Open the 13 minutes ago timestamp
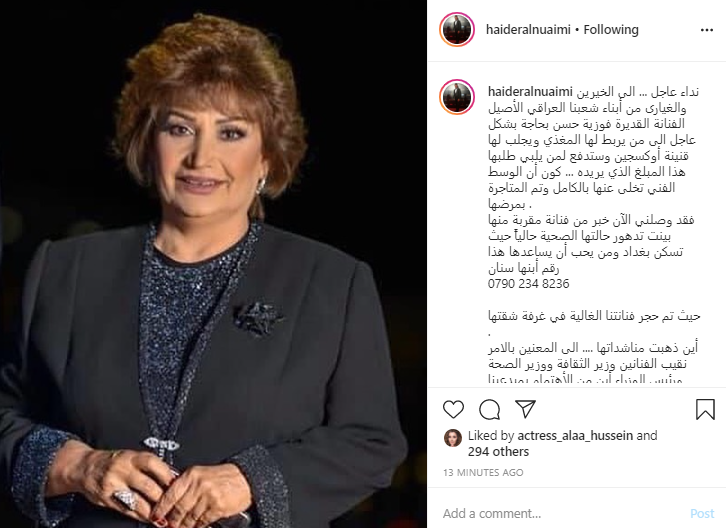The height and width of the screenshot is (528, 726). pos(483,472)
